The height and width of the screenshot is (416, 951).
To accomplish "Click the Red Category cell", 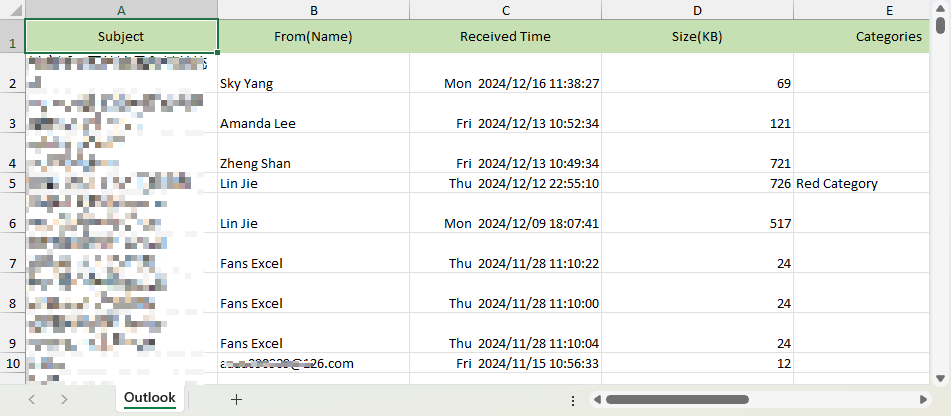I will coord(836,184).
